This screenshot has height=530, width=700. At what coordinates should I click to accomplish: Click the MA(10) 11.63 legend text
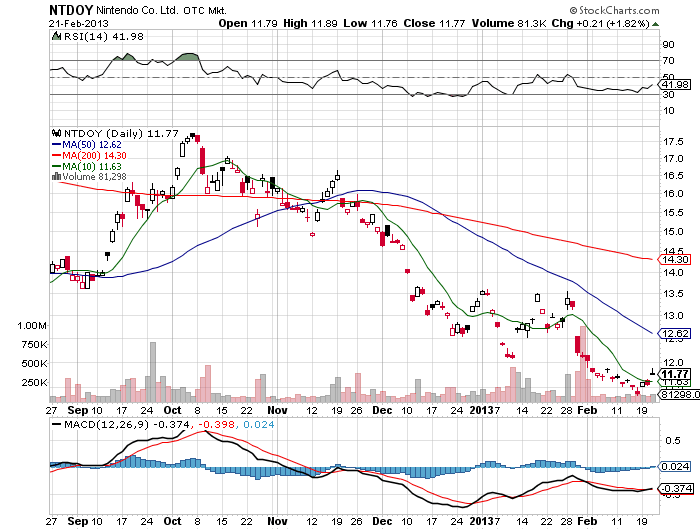click(x=92, y=167)
